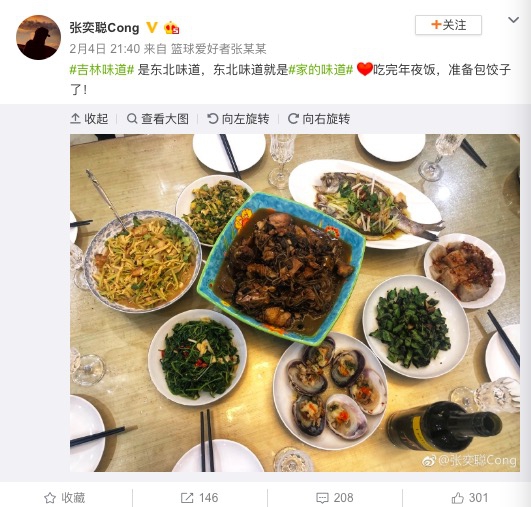
Task: Click the yellow V verified badge
Action: pyautogui.click(x=152, y=27)
